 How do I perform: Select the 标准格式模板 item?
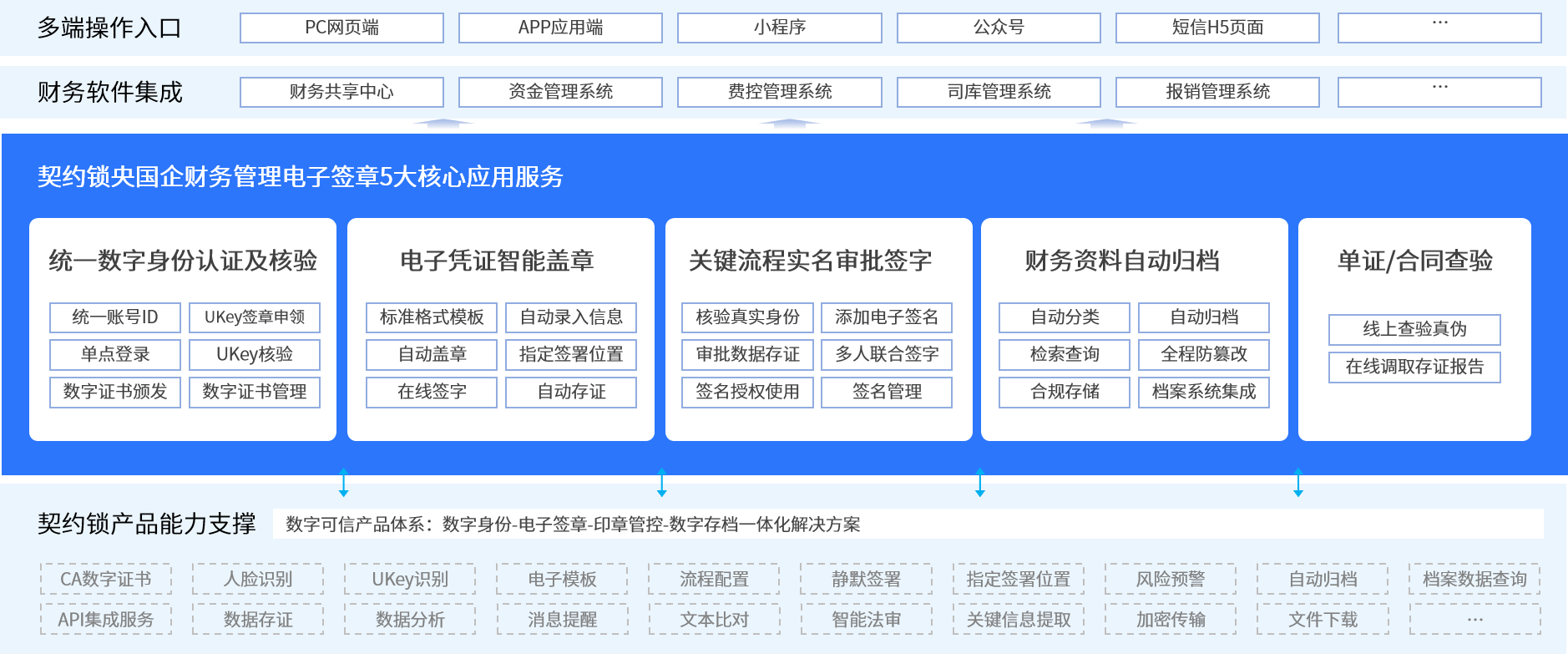[x=432, y=317]
